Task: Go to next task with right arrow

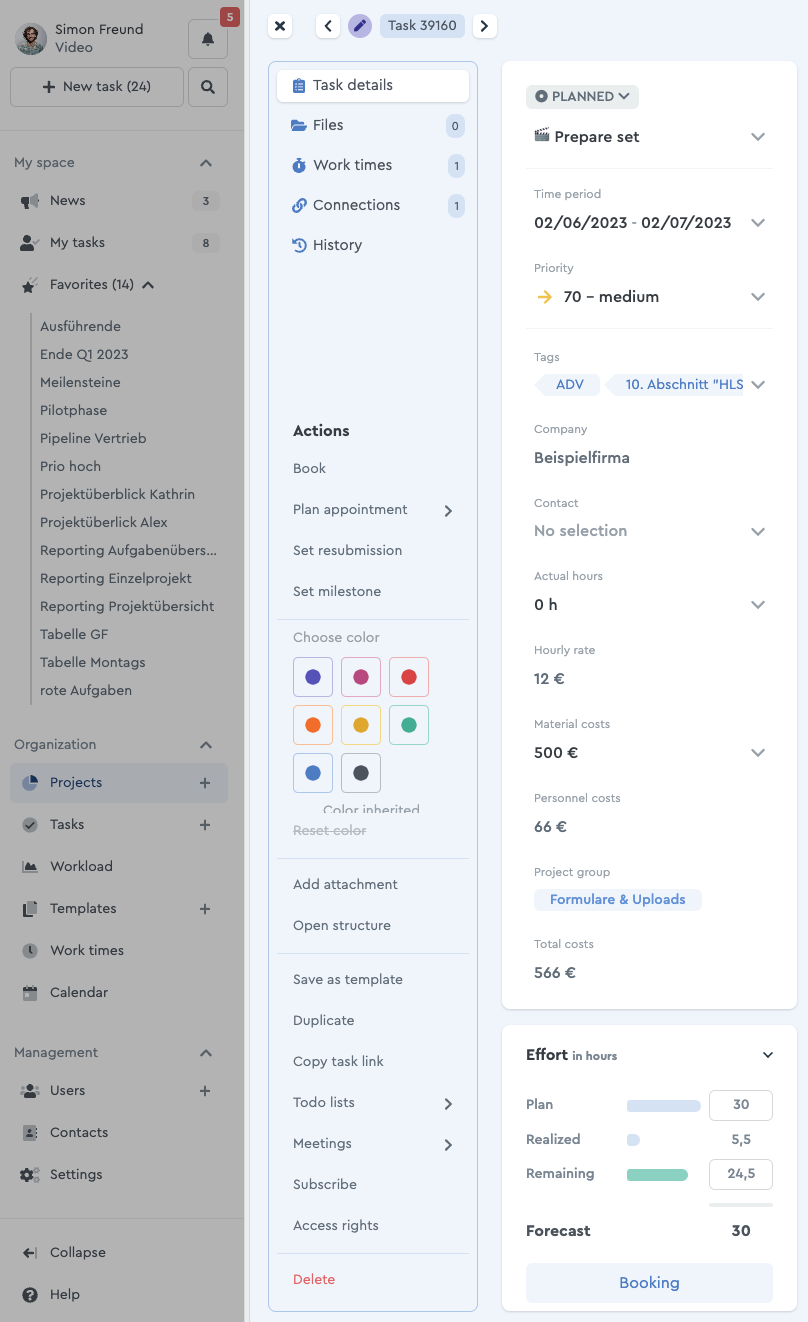Action: click(485, 26)
